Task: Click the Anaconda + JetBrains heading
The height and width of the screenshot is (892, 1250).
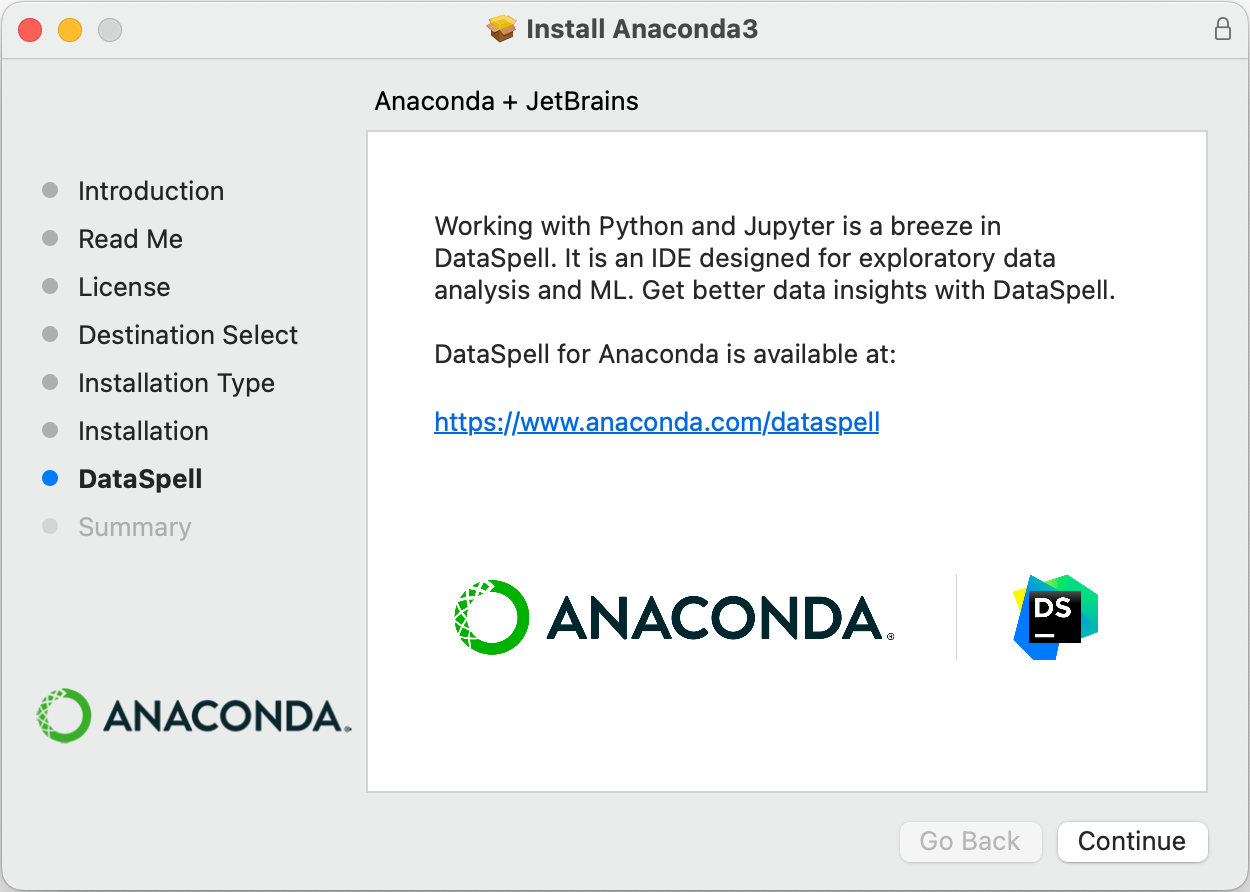Action: pos(506,101)
